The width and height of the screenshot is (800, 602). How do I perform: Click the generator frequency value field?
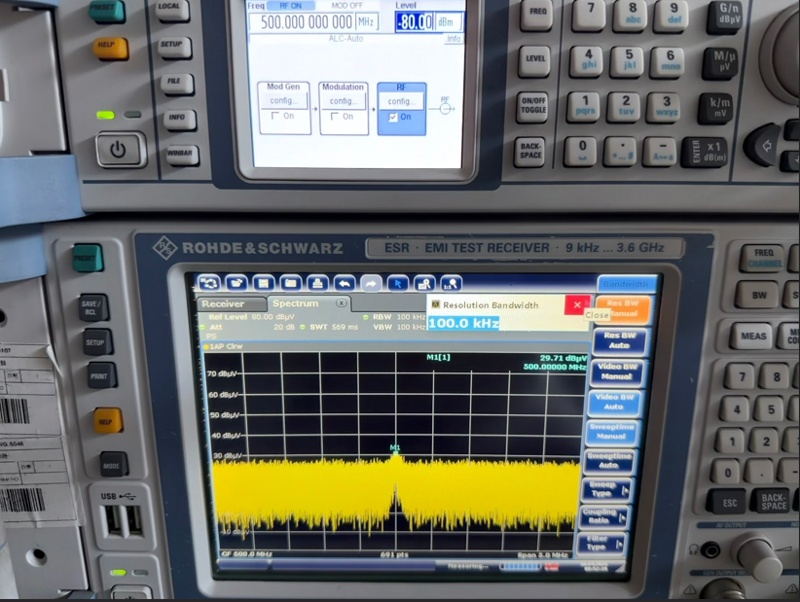click(x=302, y=22)
